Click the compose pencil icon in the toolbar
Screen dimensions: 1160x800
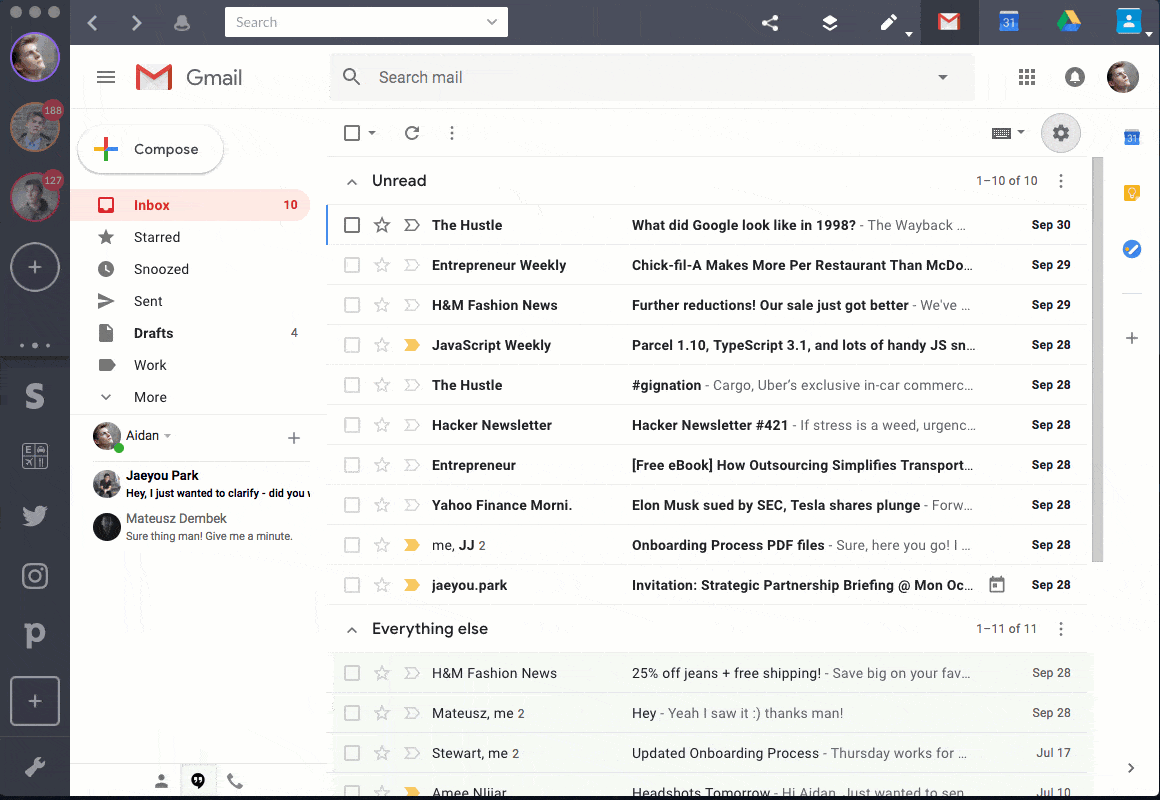click(x=888, y=21)
